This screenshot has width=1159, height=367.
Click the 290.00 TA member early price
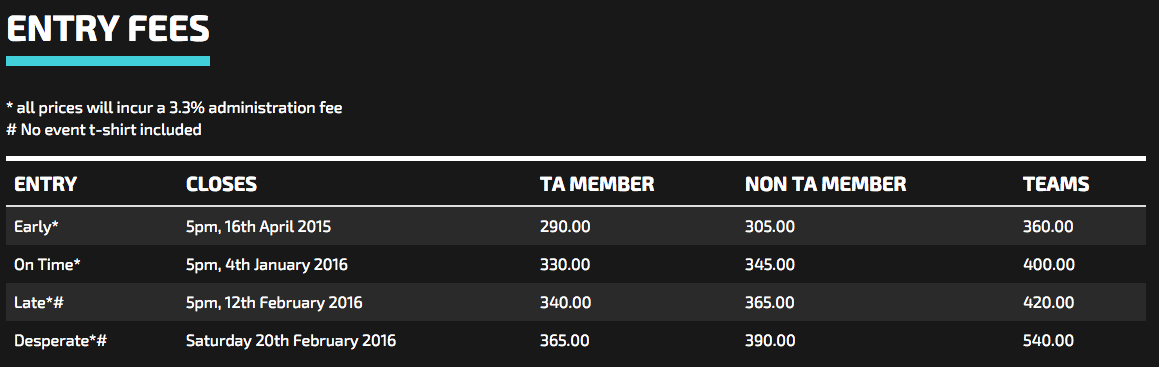[565, 227]
